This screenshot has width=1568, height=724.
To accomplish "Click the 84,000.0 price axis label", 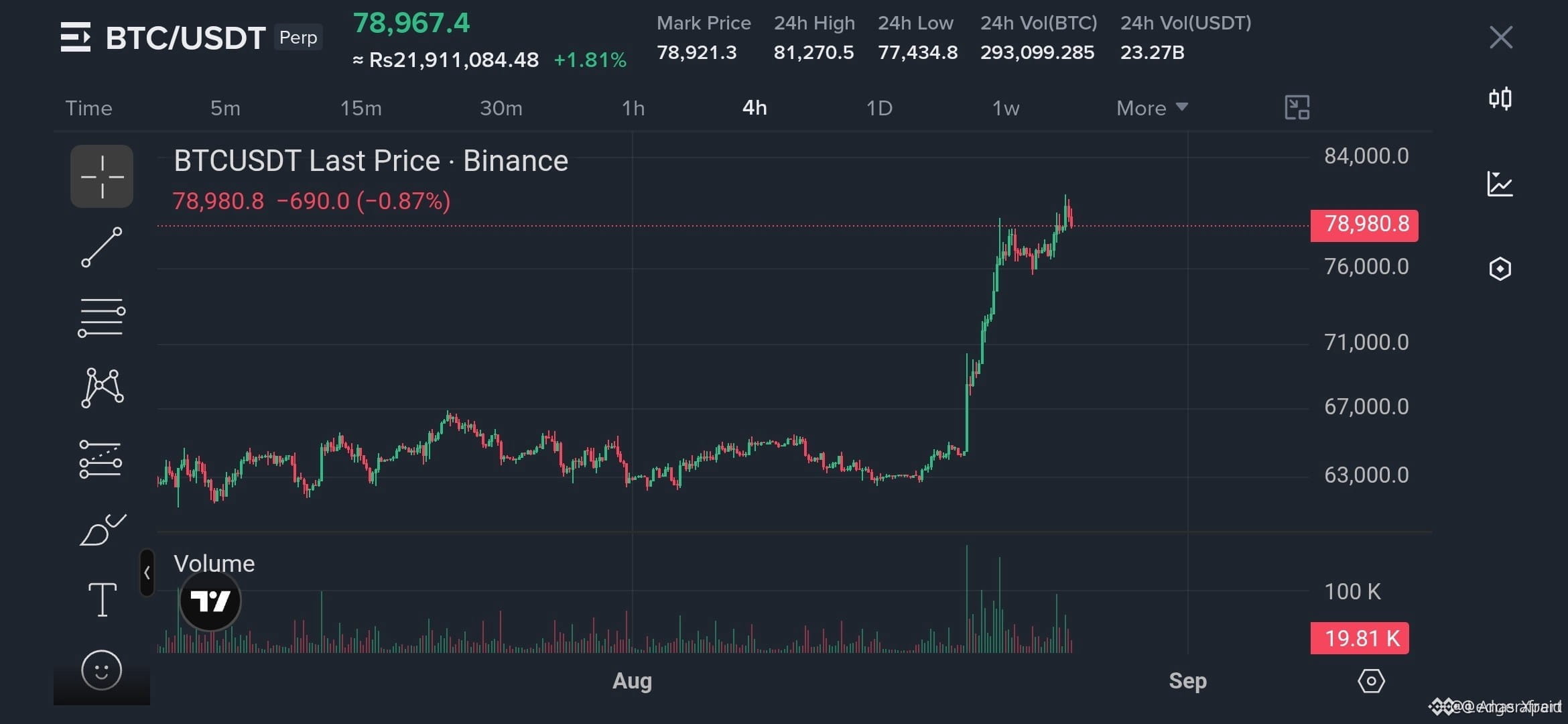I will pos(1366,156).
